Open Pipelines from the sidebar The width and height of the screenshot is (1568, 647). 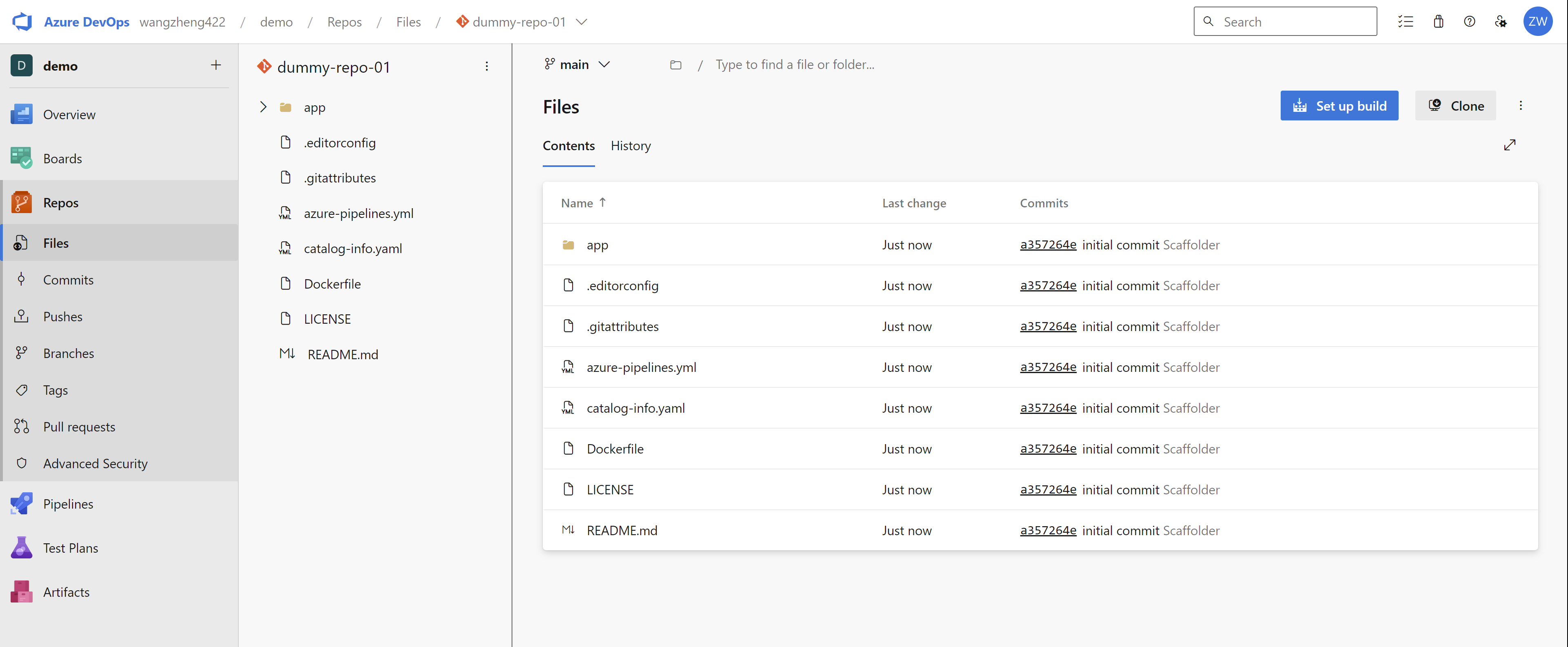coord(68,504)
